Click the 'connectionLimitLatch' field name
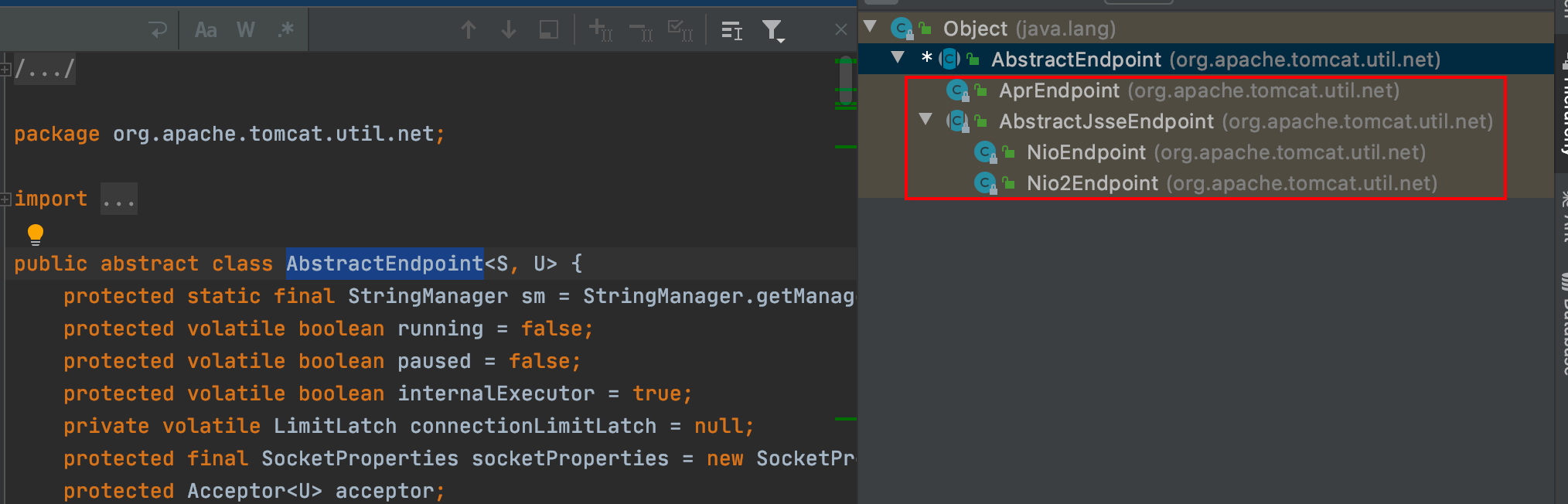This screenshot has height=504, width=1568. (533, 427)
